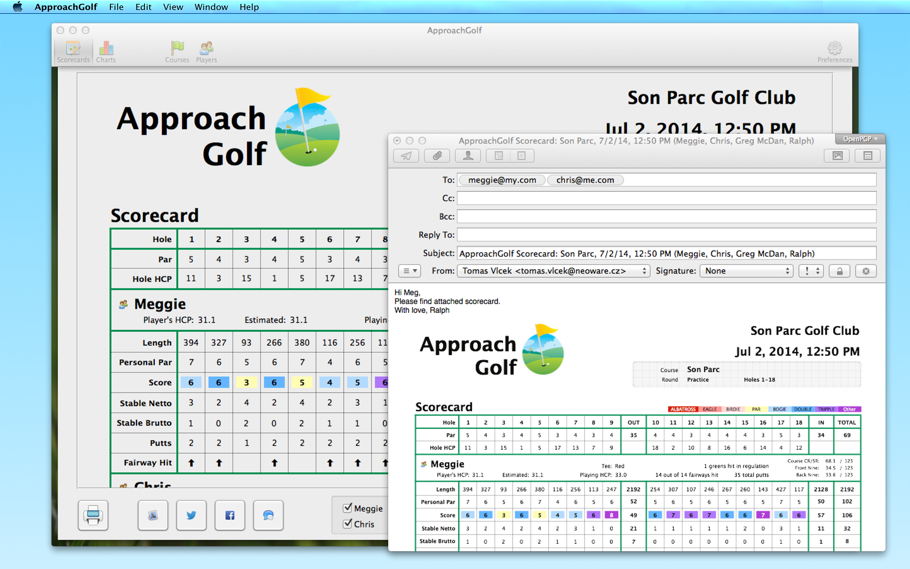This screenshot has width=910, height=569.
Task: Click 'Hole HCP' row label in main window
Action: pyautogui.click(x=151, y=279)
